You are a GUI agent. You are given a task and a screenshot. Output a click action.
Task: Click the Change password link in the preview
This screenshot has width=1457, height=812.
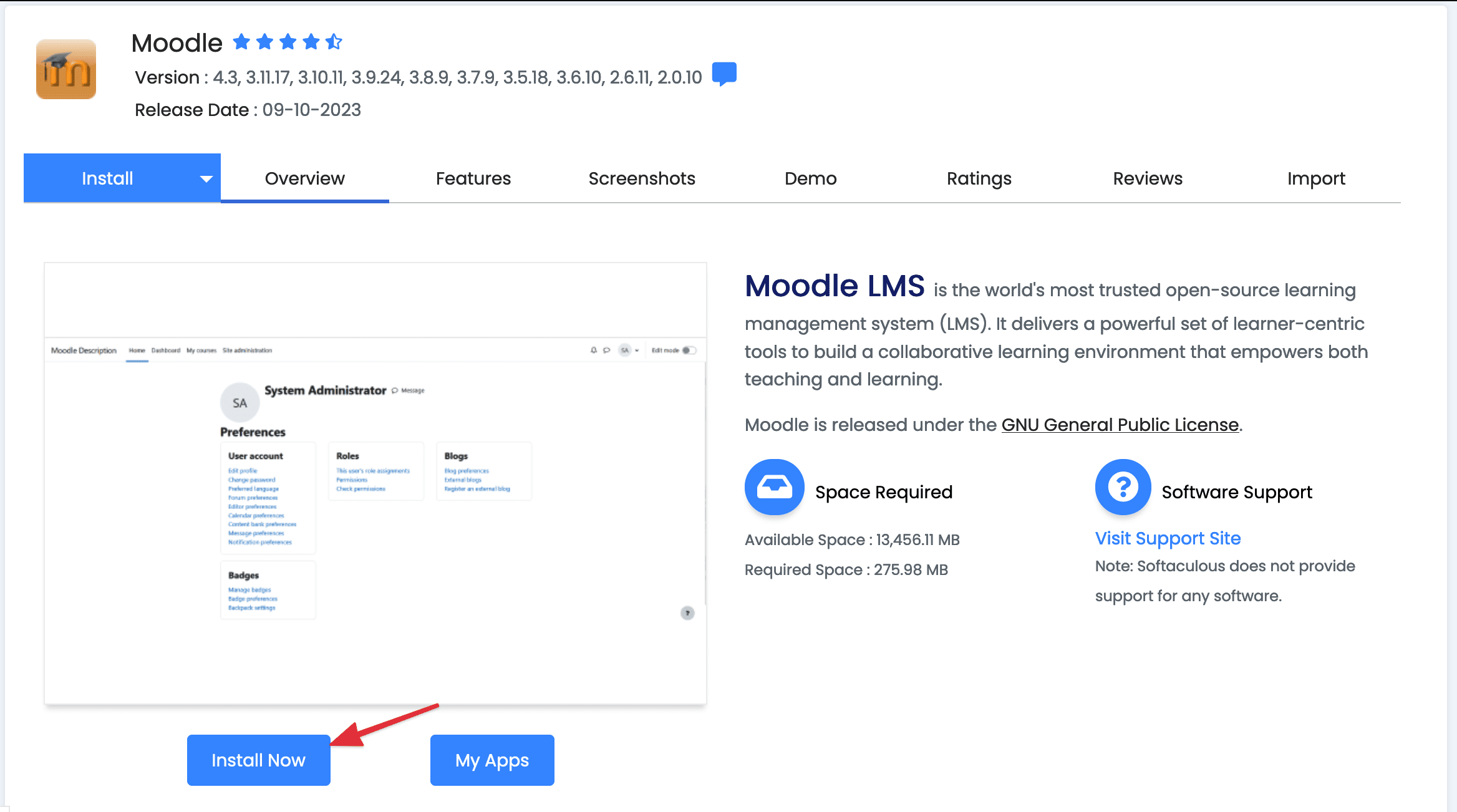click(252, 480)
